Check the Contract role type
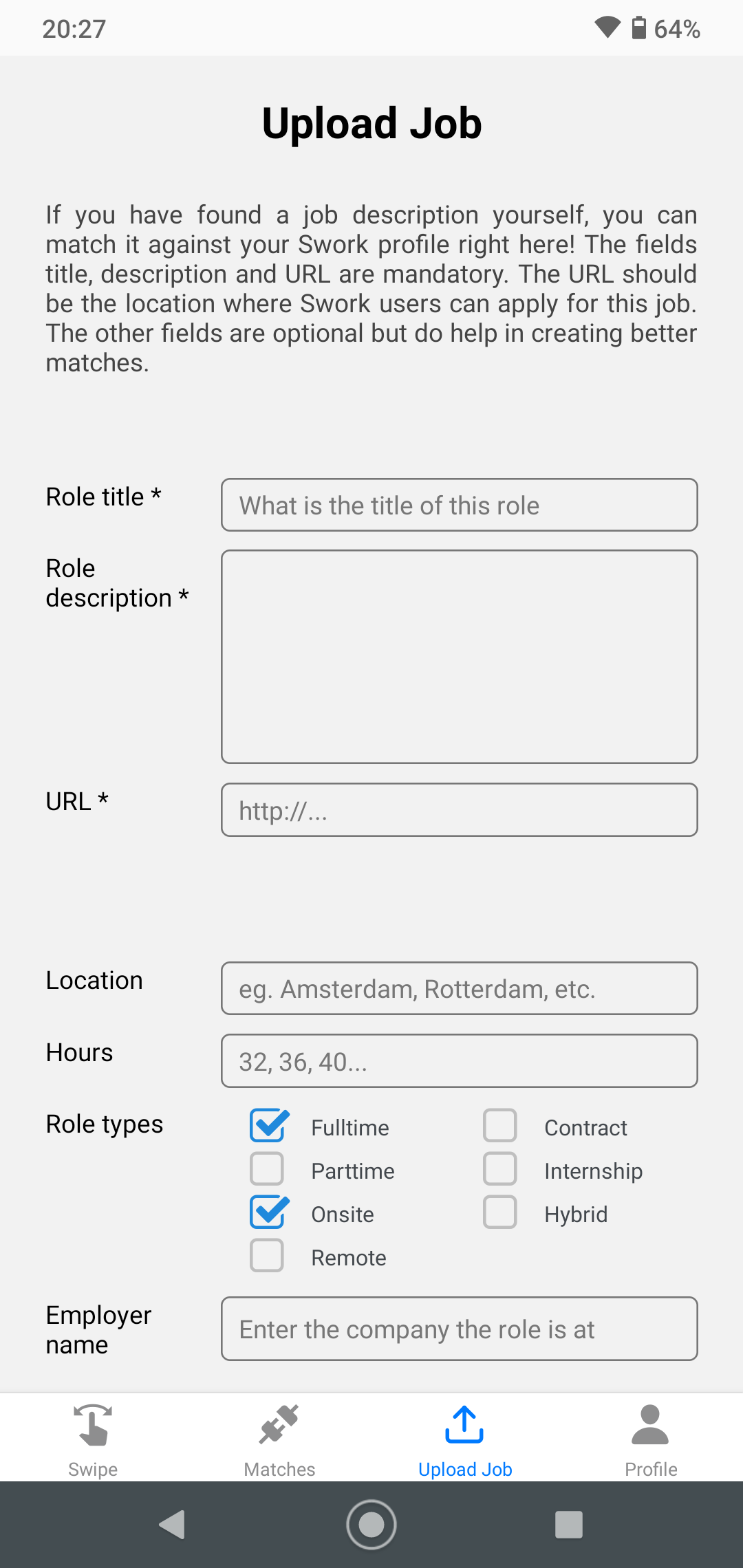 500,1126
